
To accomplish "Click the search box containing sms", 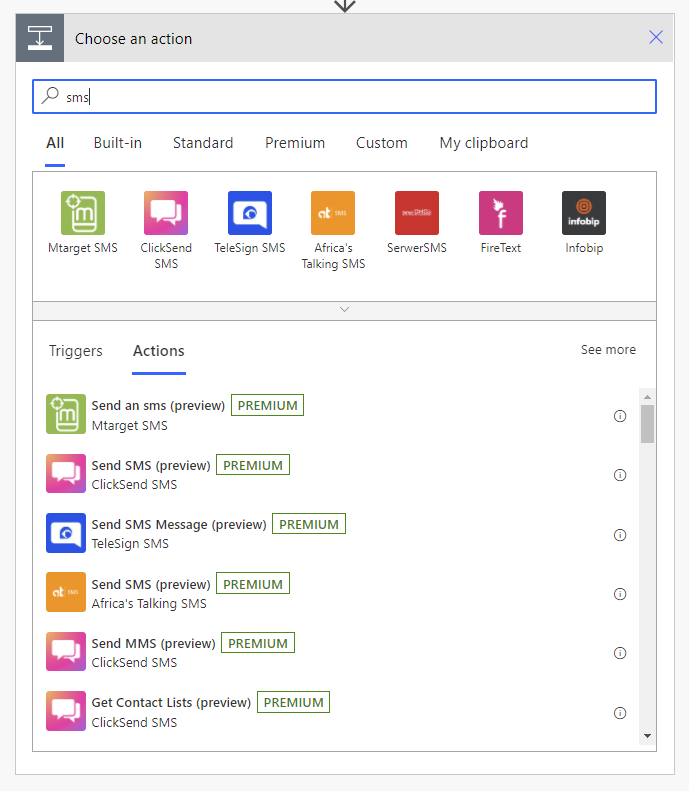I will [x=344, y=96].
